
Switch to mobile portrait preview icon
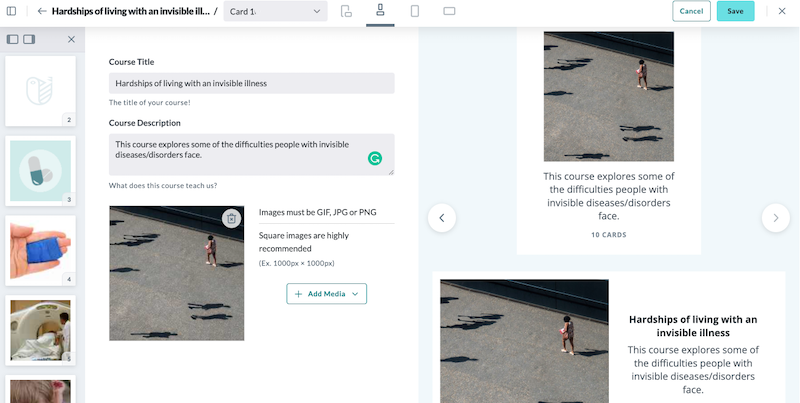(x=415, y=11)
